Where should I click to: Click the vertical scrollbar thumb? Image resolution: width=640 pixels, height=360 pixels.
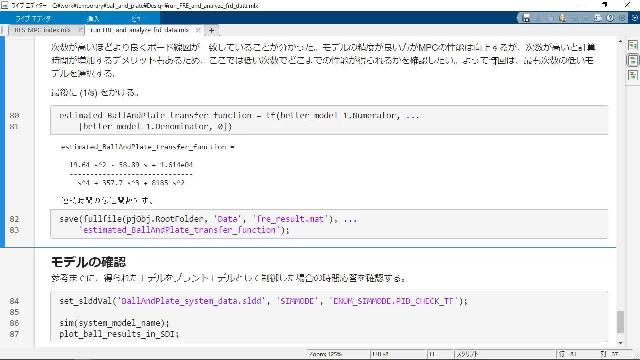(620, 322)
